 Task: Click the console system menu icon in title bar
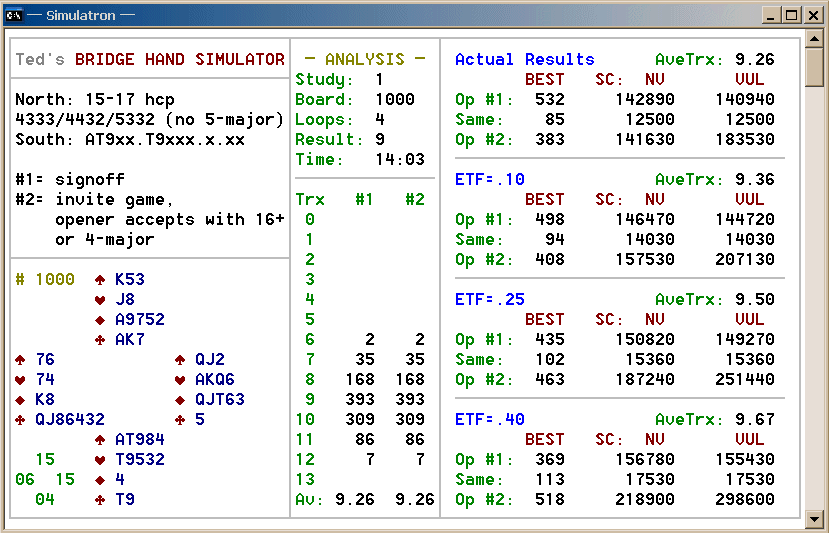(x=14, y=14)
